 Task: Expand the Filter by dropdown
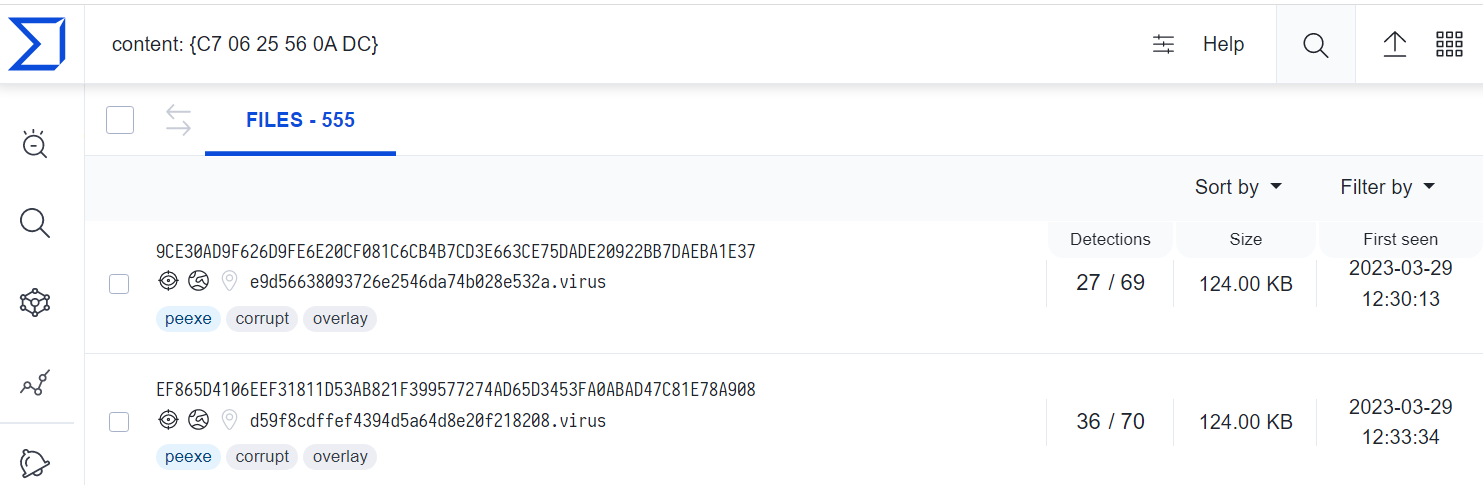1387,187
